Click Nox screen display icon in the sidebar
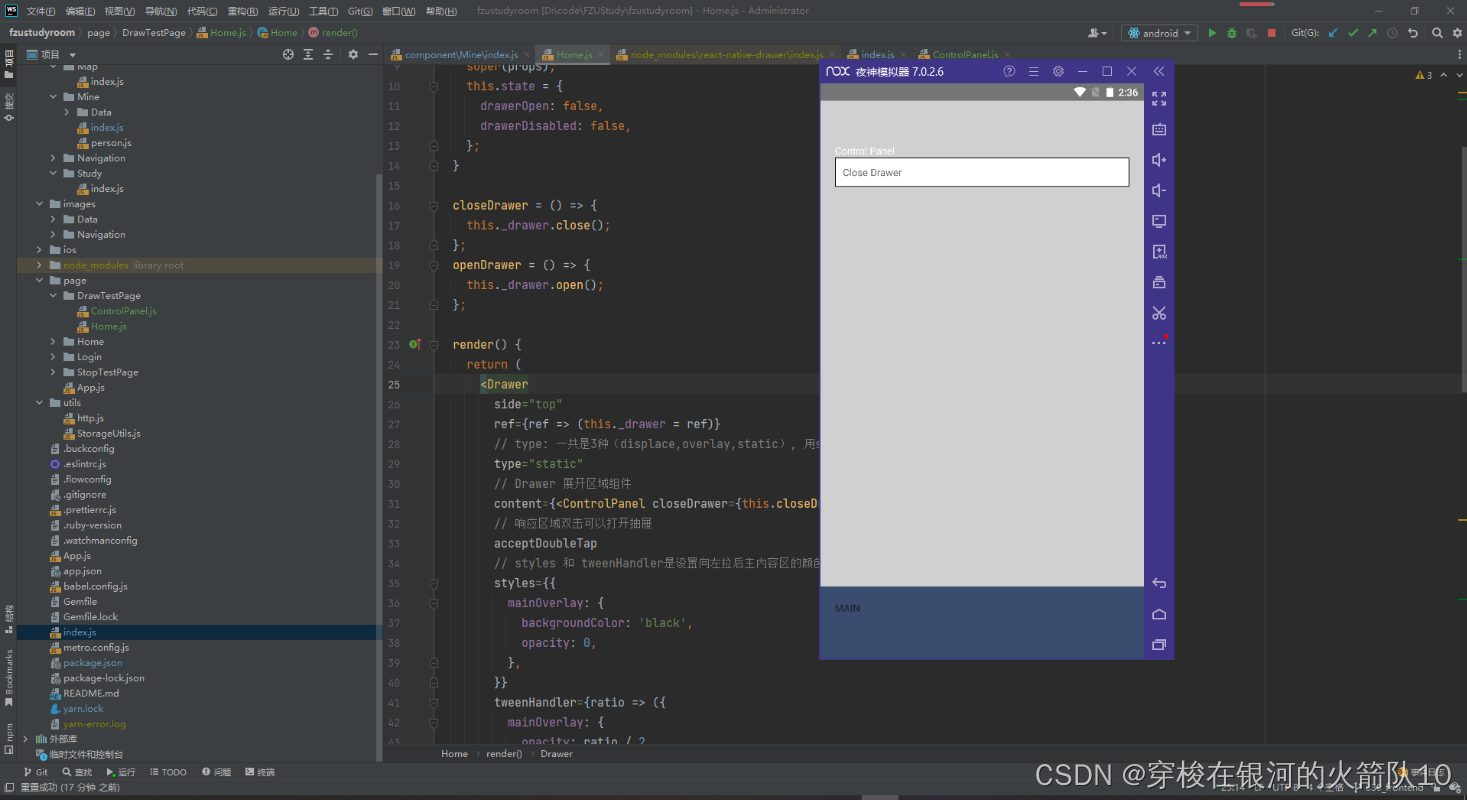Viewport: 1467px width, 800px height. [x=1159, y=221]
